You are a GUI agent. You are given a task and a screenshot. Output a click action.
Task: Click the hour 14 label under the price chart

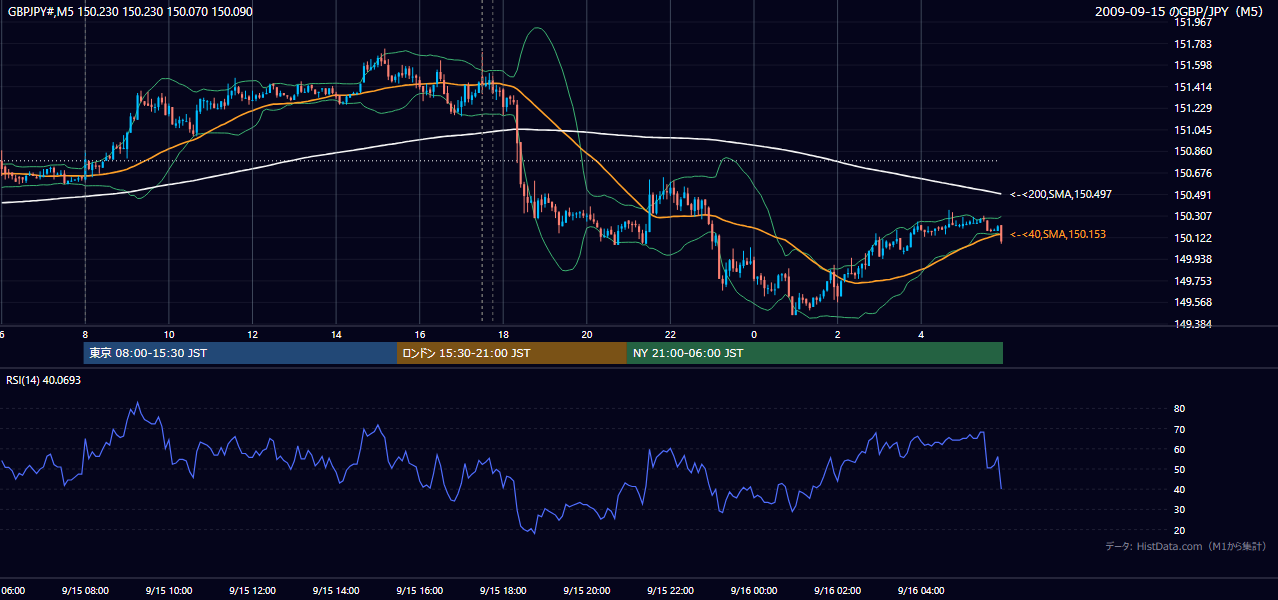(x=336, y=334)
